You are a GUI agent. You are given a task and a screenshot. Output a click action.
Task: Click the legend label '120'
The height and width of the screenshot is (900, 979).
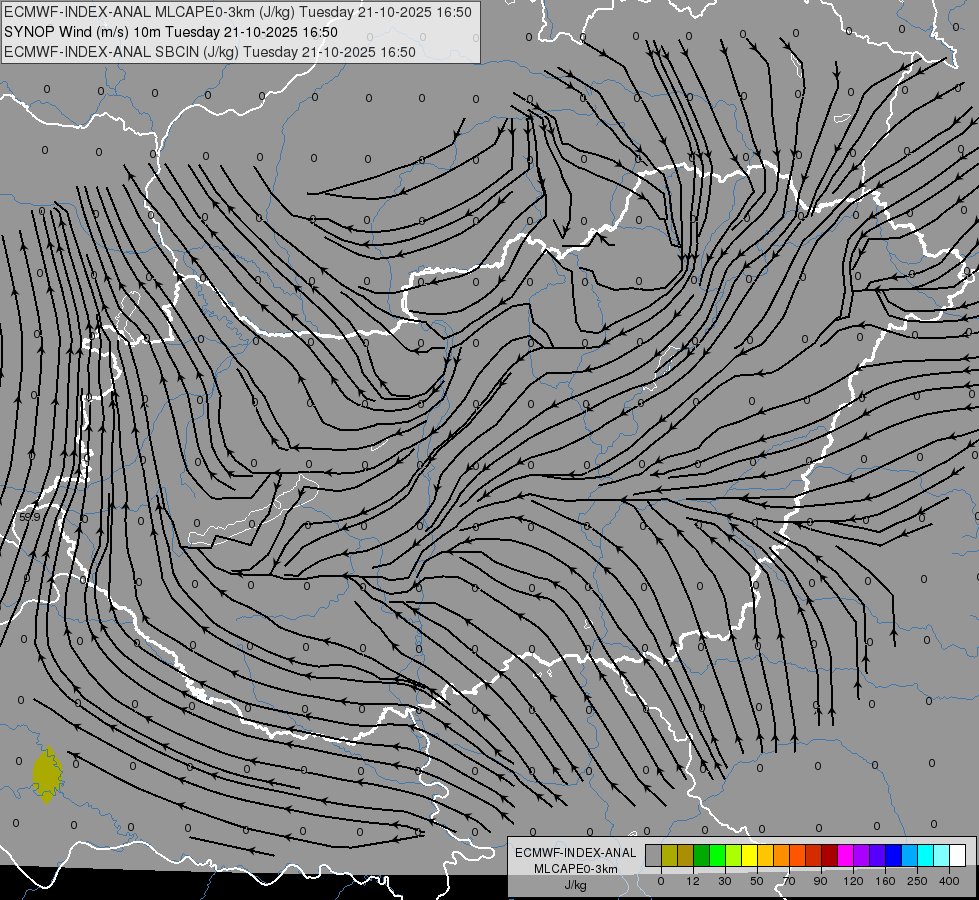coord(854,881)
